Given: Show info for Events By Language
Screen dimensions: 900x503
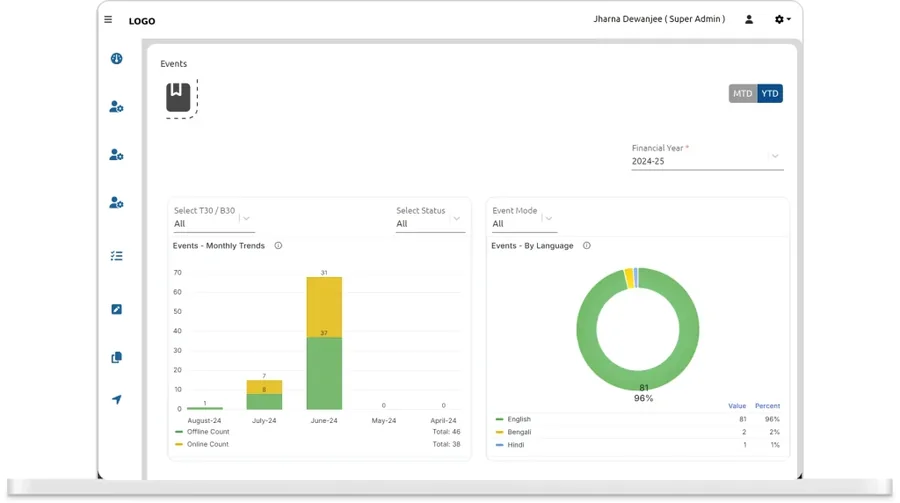Looking at the screenshot, I should 587,246.
